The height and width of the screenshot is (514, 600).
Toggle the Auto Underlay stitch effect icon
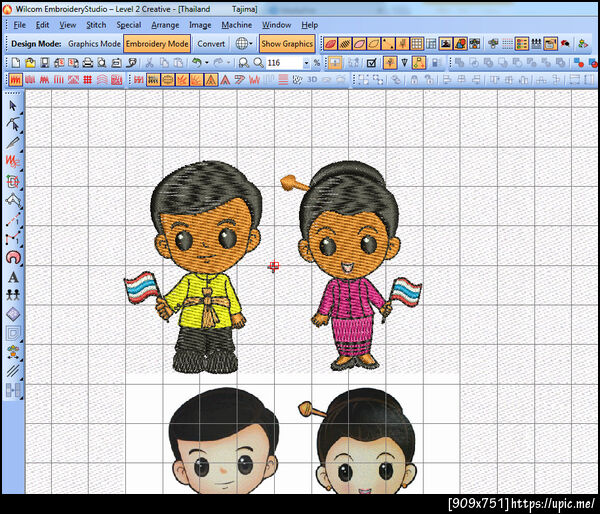point(153,80)
